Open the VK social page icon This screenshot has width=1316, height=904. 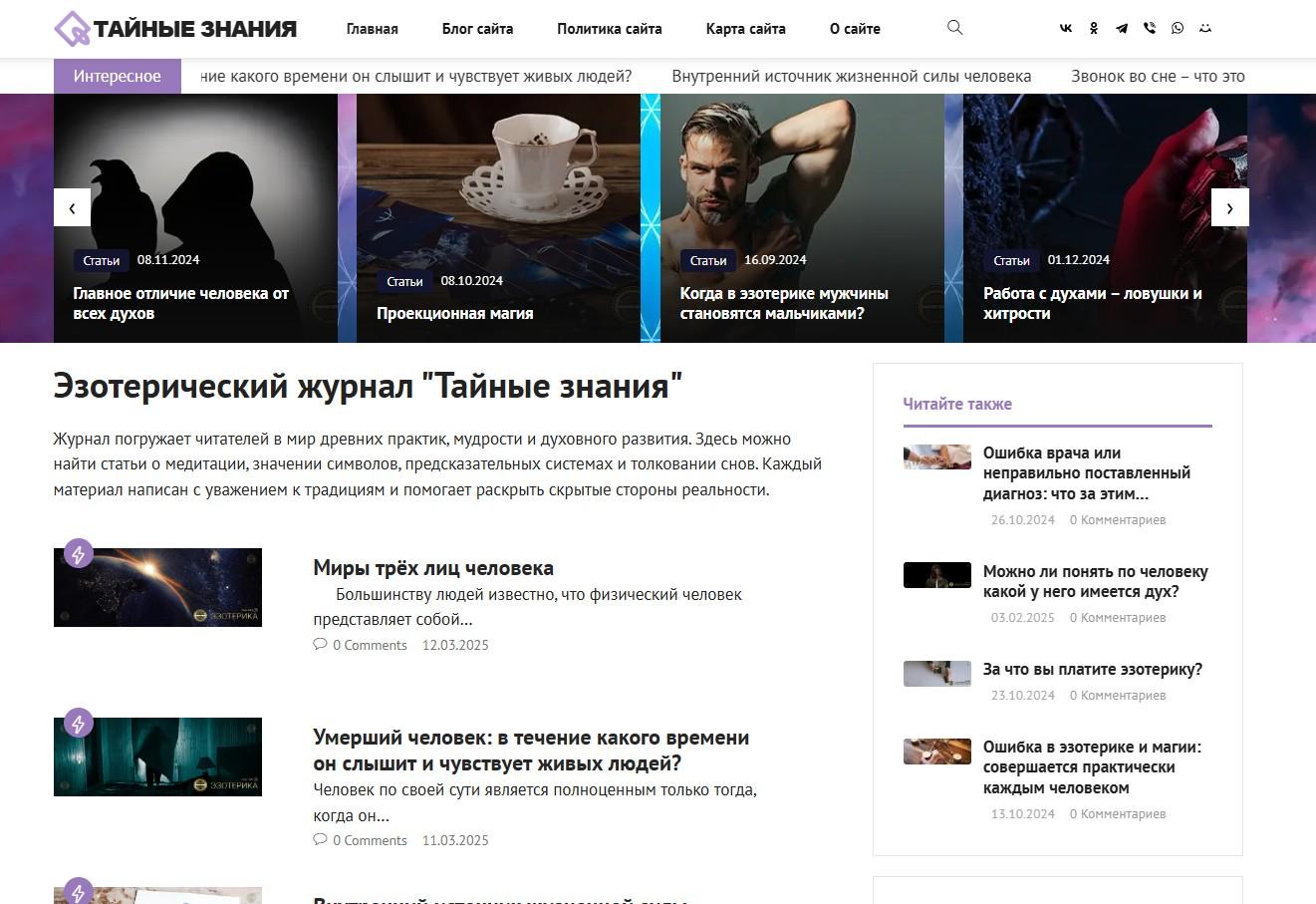pyautogui.click(x=1066, y=29)
